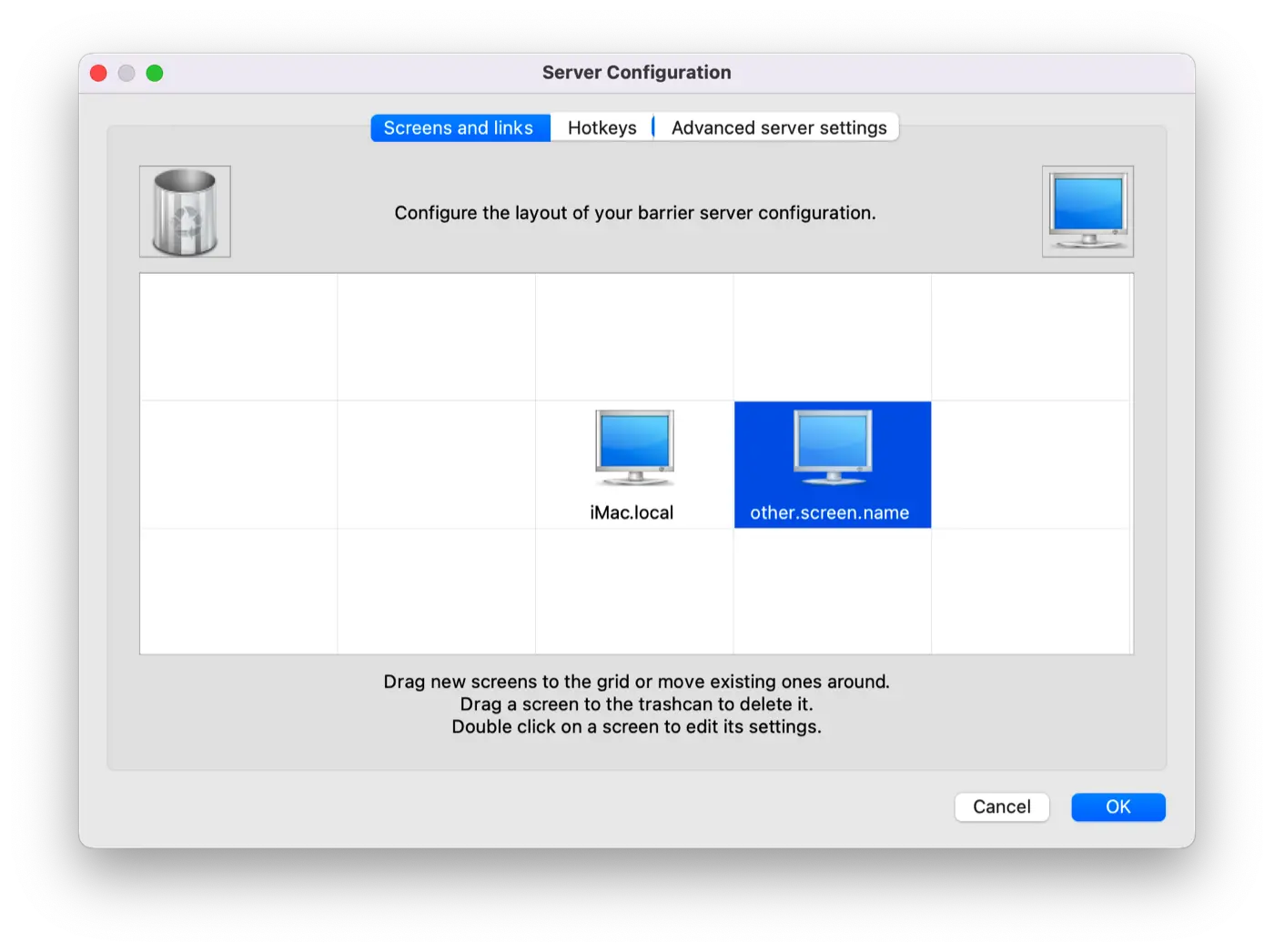
Task: Click the bottom-left corner grid cell
Action: click(x=238, y=591)
